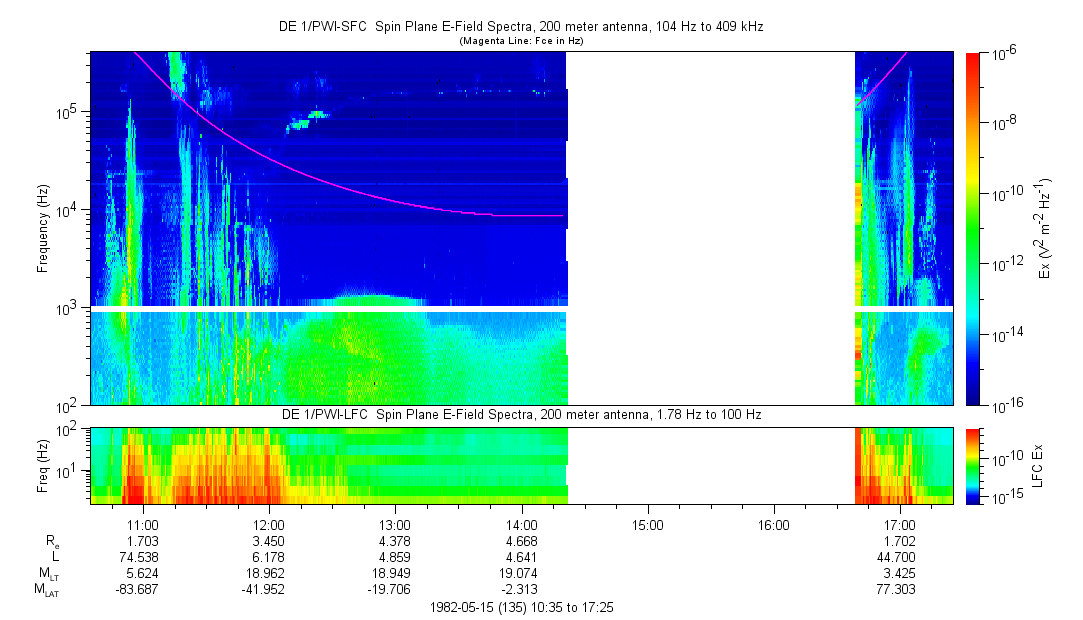Screen dimensions: 1083x620
Task: Click the Freq (Hz) label of LFC panel
Action: coord(44,465)
